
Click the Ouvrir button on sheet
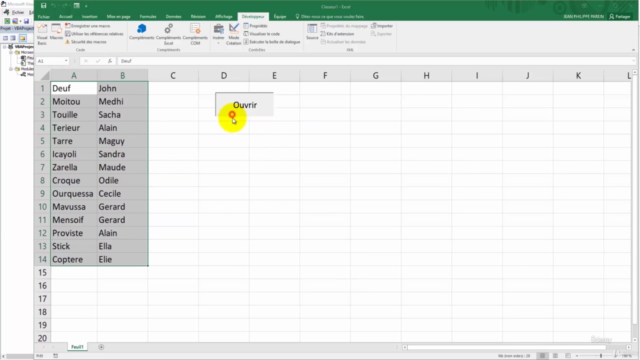coord(244,104)
